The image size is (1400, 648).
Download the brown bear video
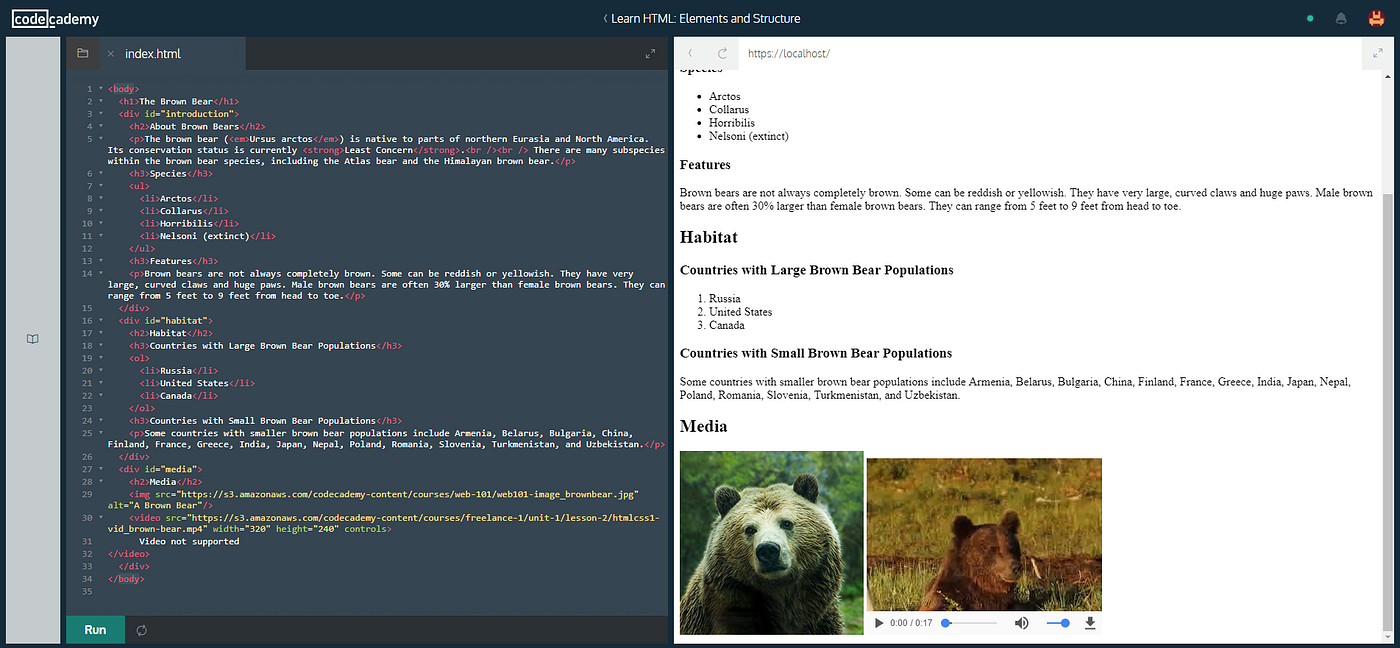click(x=1089, y=622)
